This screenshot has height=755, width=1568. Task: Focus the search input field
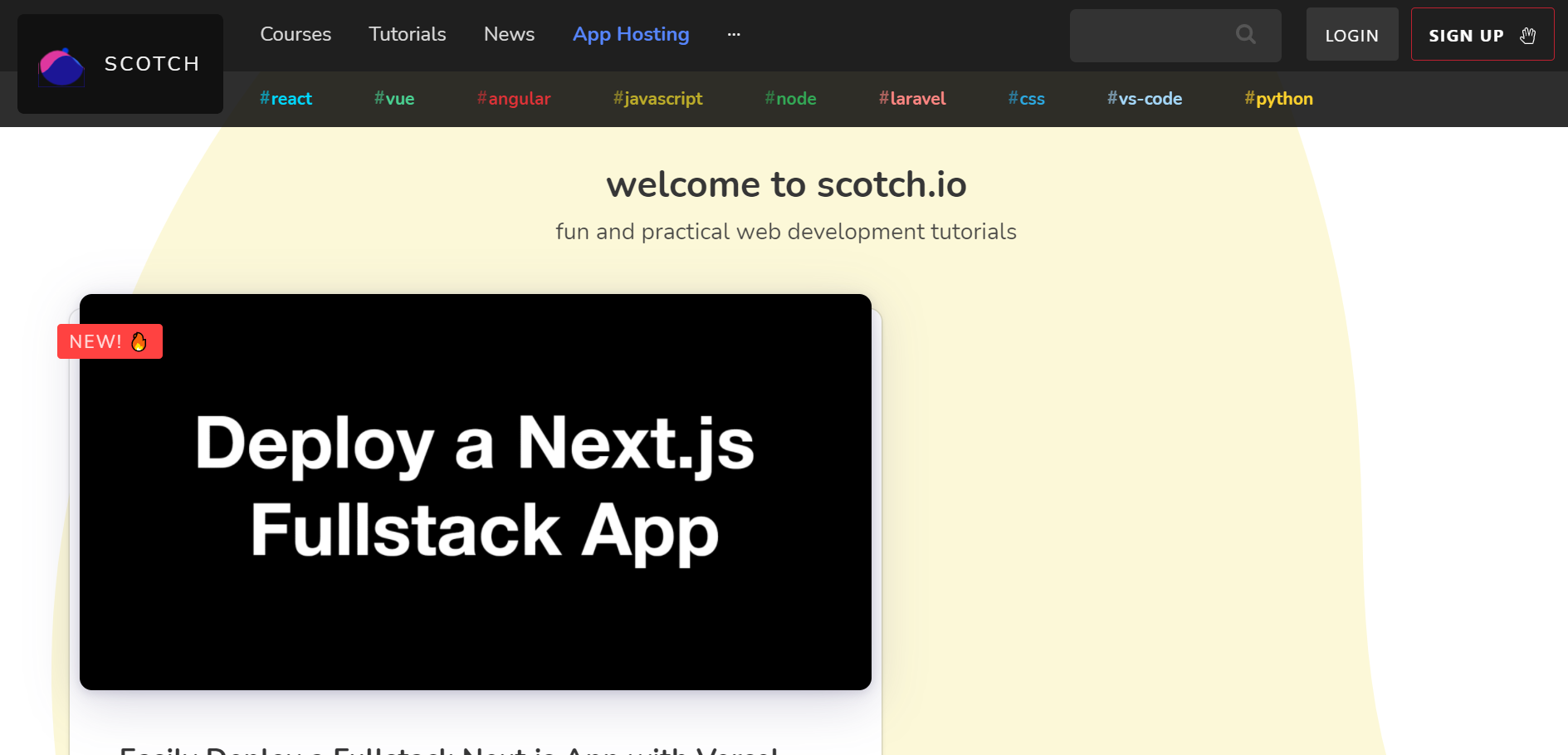(1175, 35)
